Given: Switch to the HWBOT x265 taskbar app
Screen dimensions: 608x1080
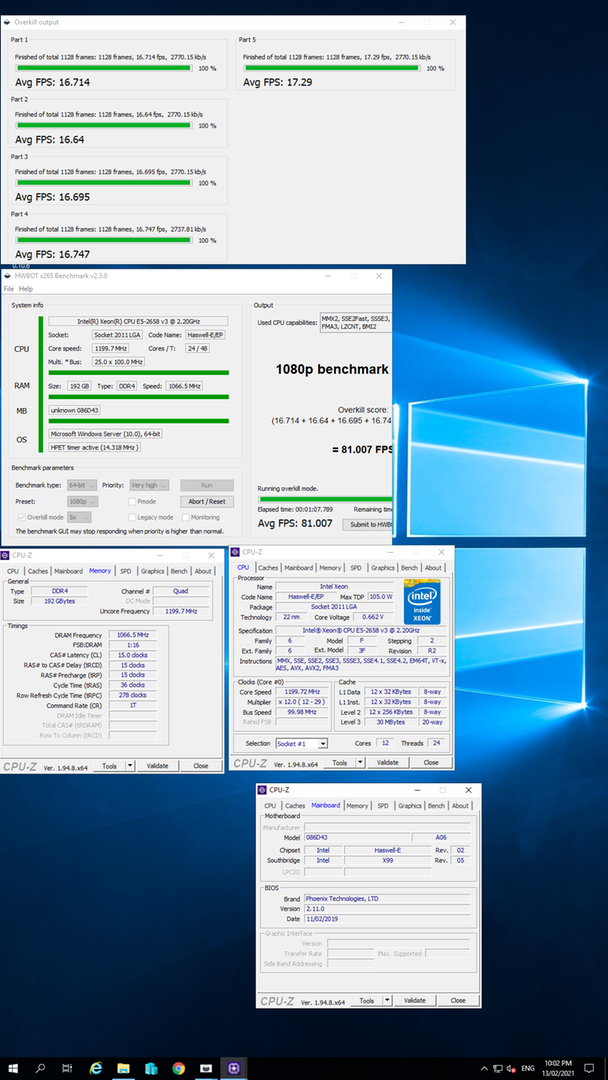Looking at the screenshot, I should click(x=206, y=1068).
